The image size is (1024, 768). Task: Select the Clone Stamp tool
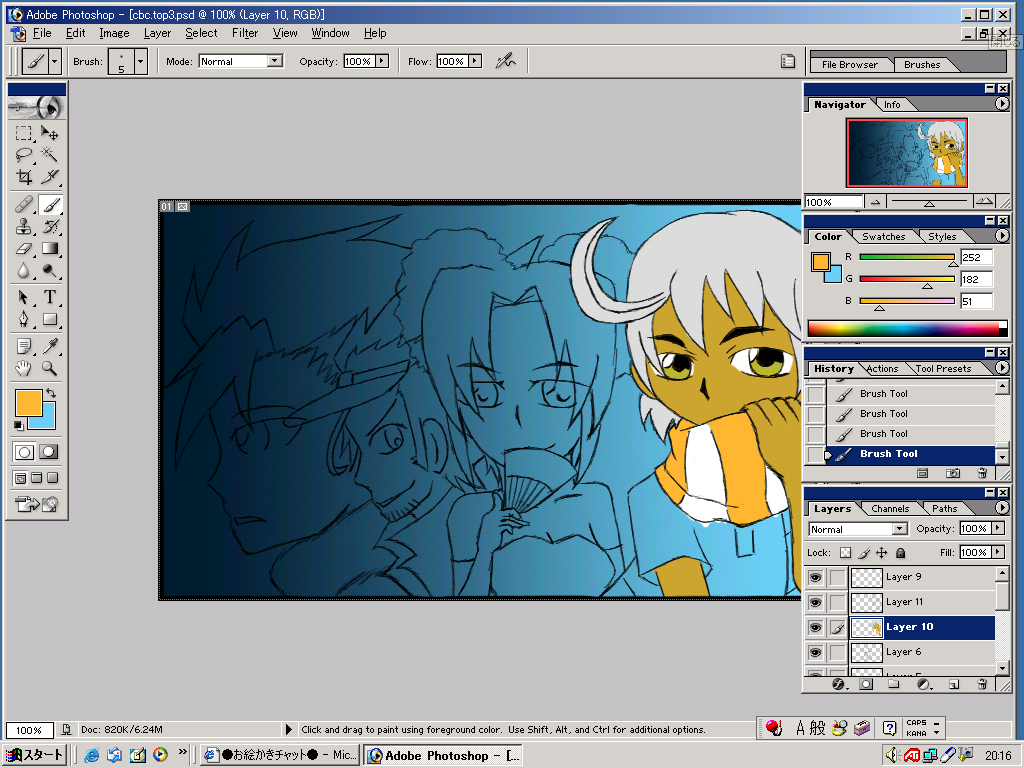pyautogui.click(x=24, y=227)
